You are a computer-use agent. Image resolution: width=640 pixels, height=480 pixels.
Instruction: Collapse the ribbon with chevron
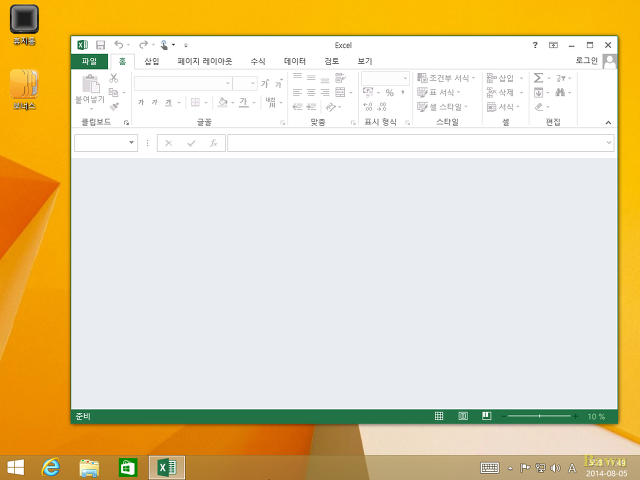click(608, 122)
